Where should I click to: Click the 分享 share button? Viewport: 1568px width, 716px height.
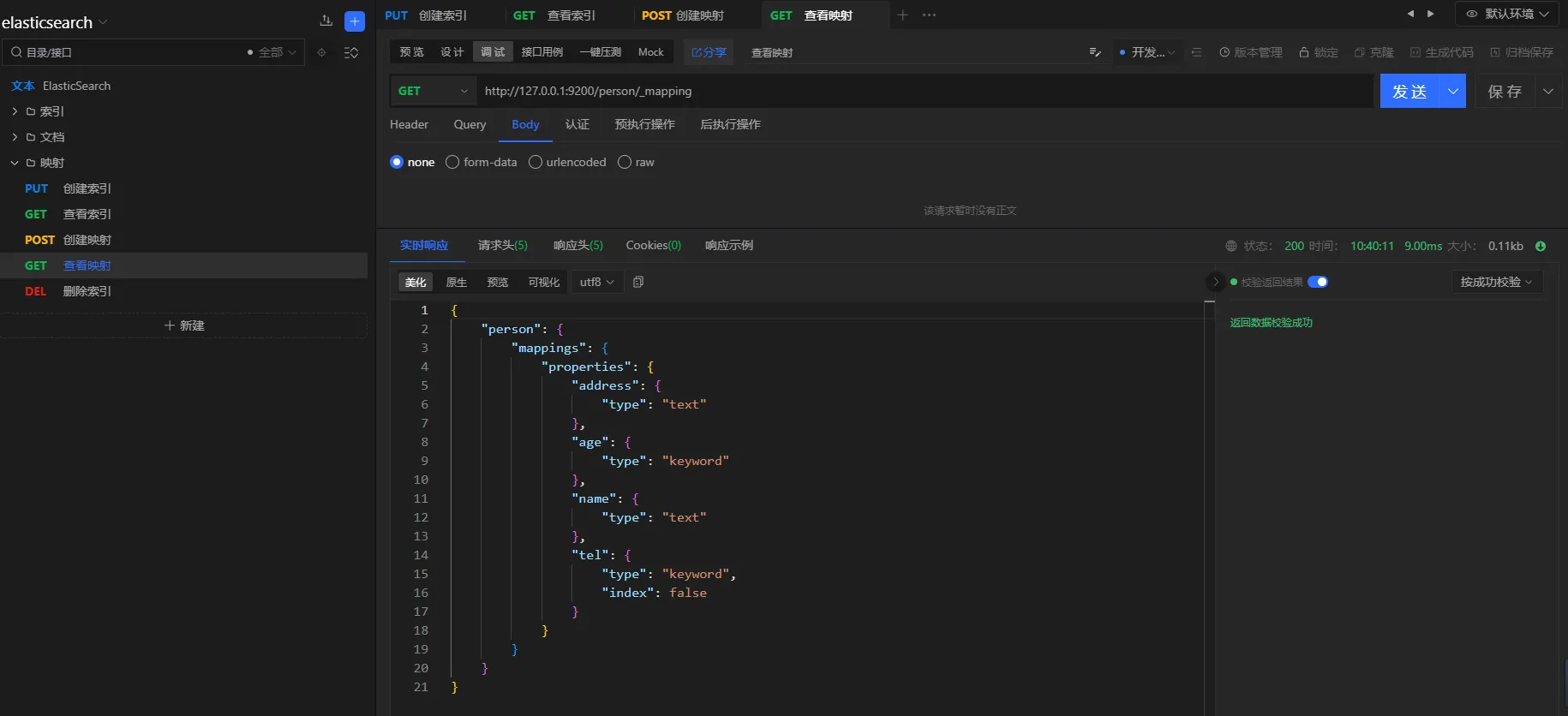pos(709,52)
